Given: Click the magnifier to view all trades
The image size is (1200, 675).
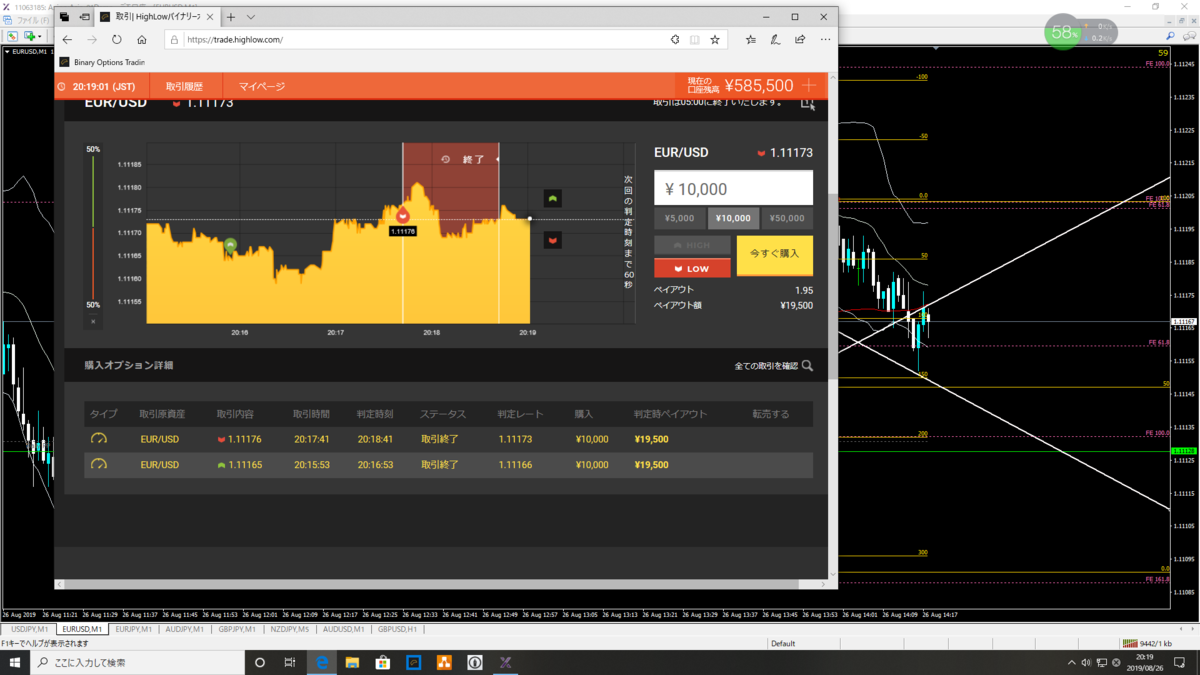Looking at the screenshot, I should [x=807, y=366].
